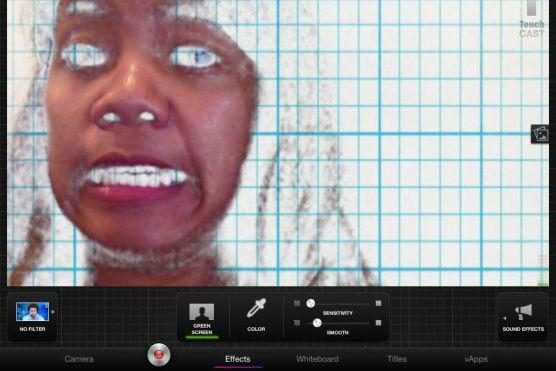Screen dimensions: 556x371
Task: Select the No Filter preview thumbnail
Action: (32, 311)
